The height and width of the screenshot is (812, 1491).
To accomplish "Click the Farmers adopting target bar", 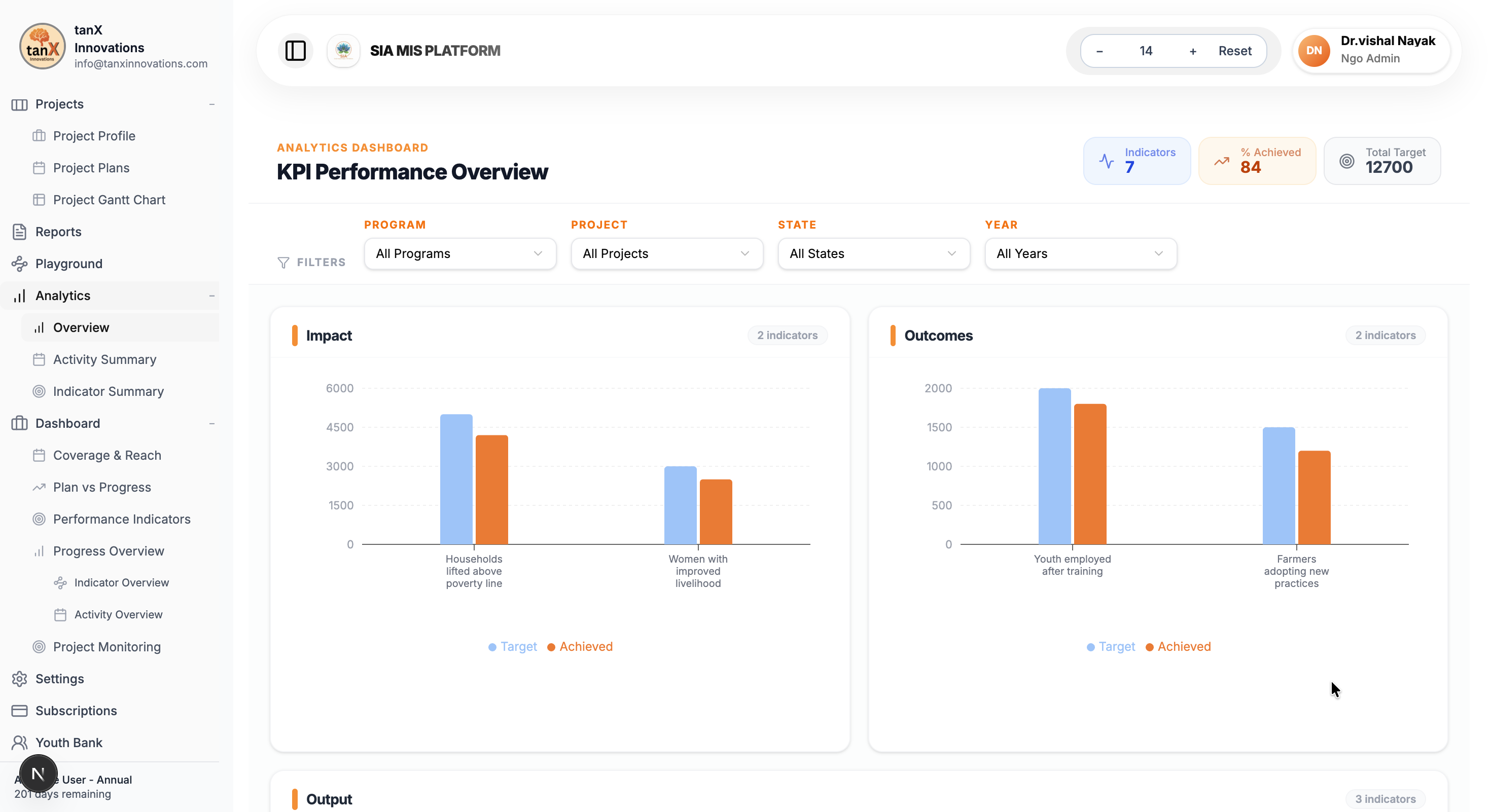I will (x=1279, y=486).
